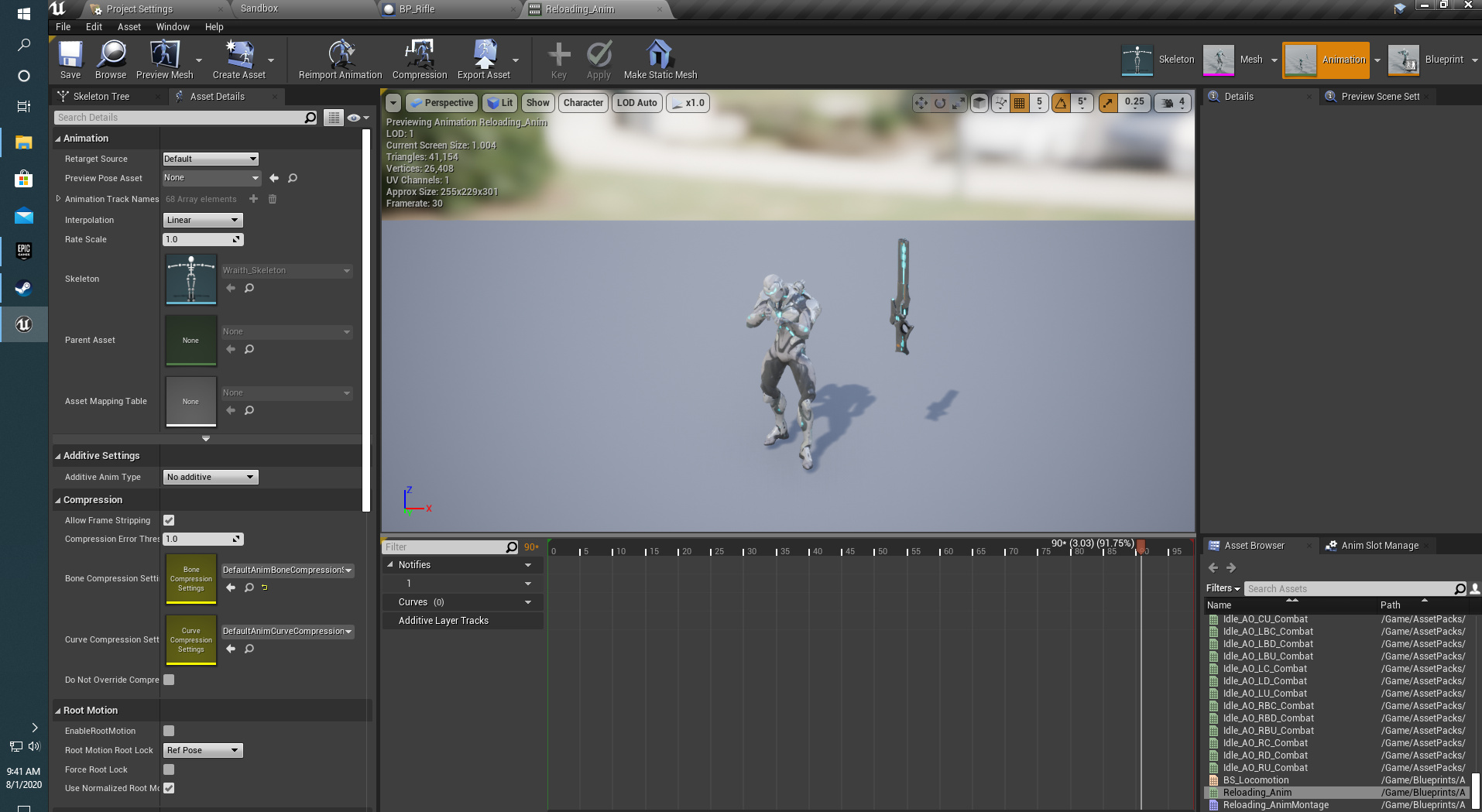Image resolution: width=1482 pixels, height=812 pixels.
Task: Disable Allow Frame Stripping
Action: [x=169, y=520]
